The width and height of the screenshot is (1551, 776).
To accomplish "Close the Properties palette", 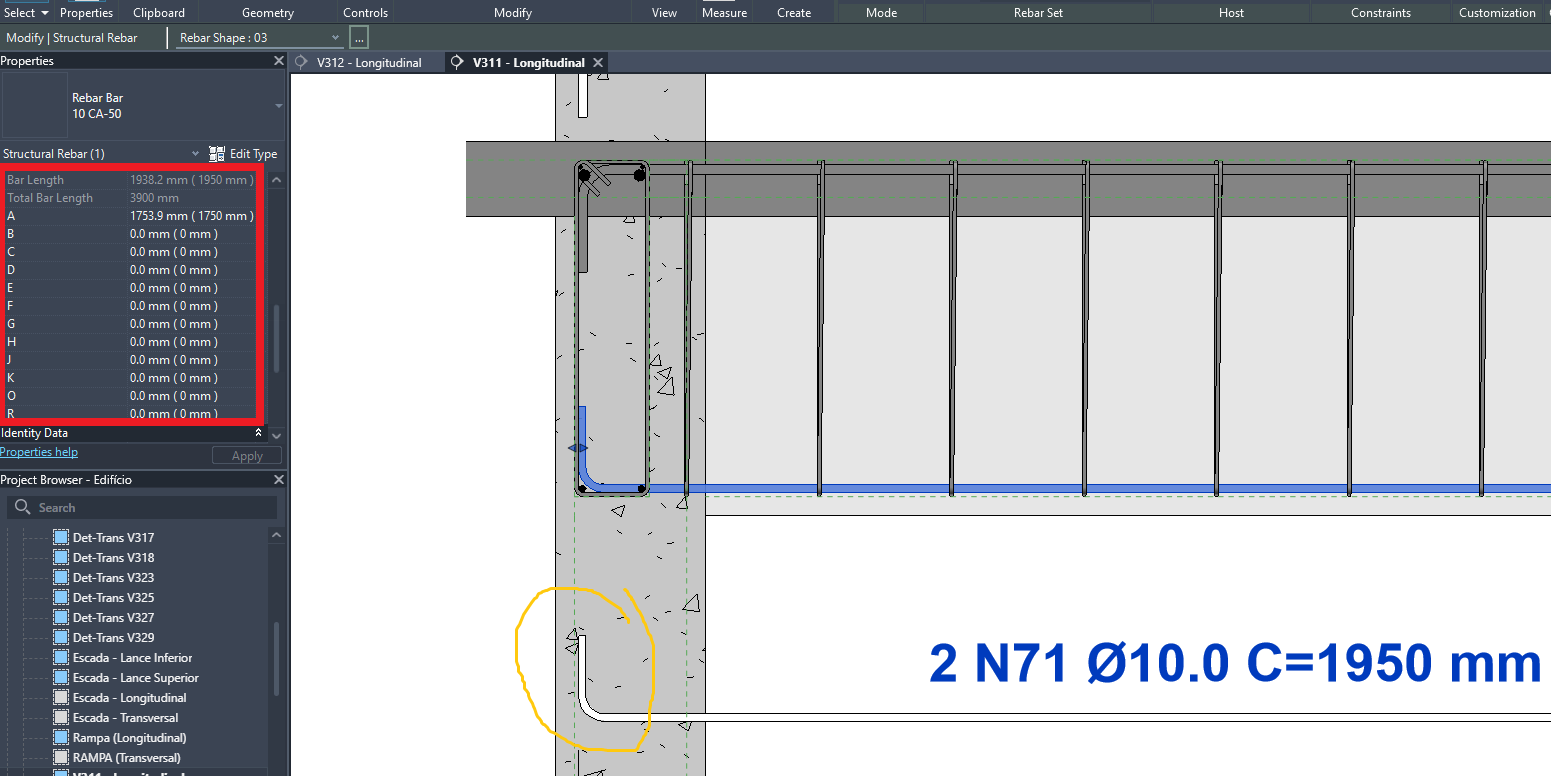I will (279, 61).
